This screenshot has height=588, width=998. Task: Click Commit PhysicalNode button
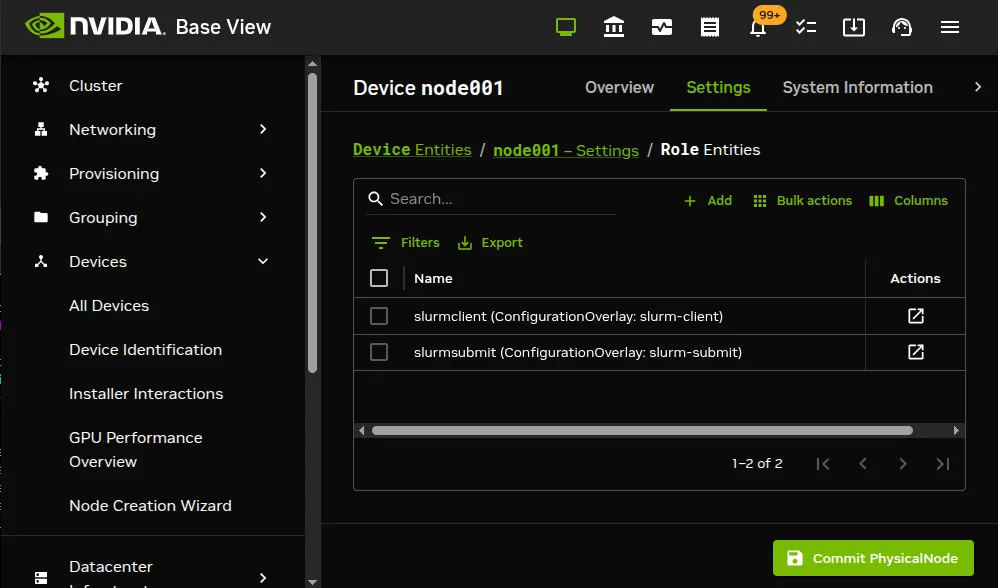pos(873,558)
